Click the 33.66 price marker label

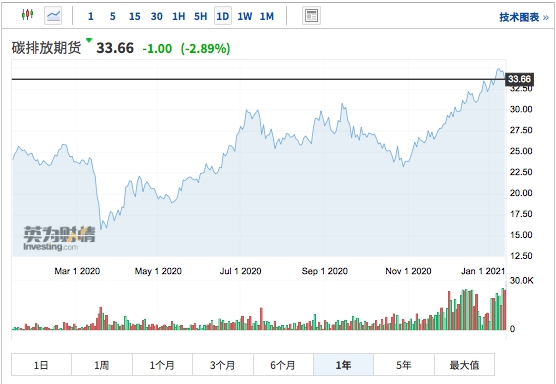click(519, 79)
